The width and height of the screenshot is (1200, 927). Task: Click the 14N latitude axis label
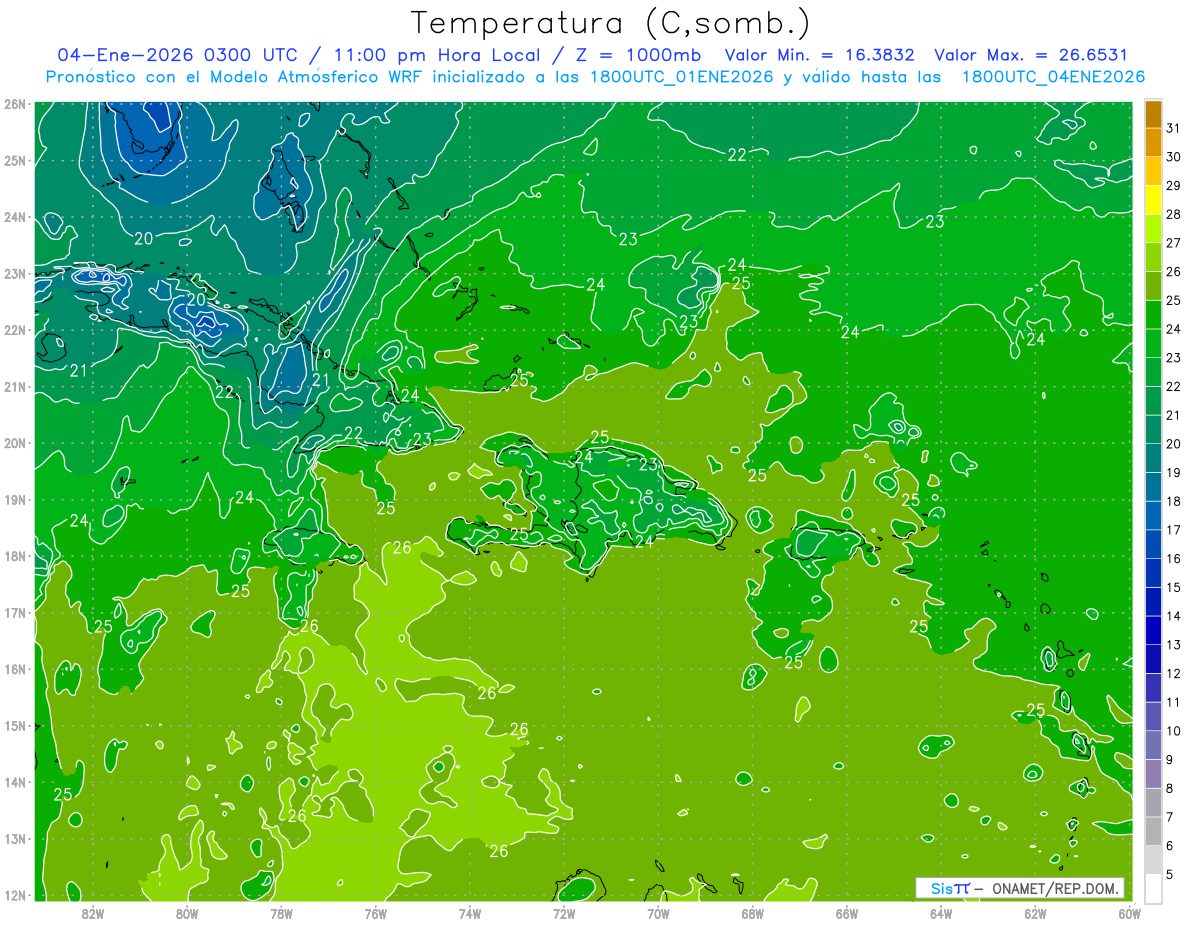click(x=15, y=782)
